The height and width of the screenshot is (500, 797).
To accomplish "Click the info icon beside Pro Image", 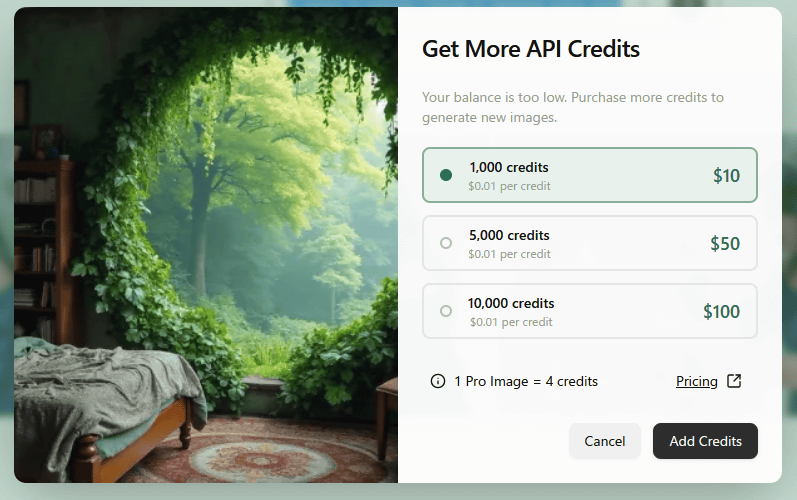I will point(438,381).
